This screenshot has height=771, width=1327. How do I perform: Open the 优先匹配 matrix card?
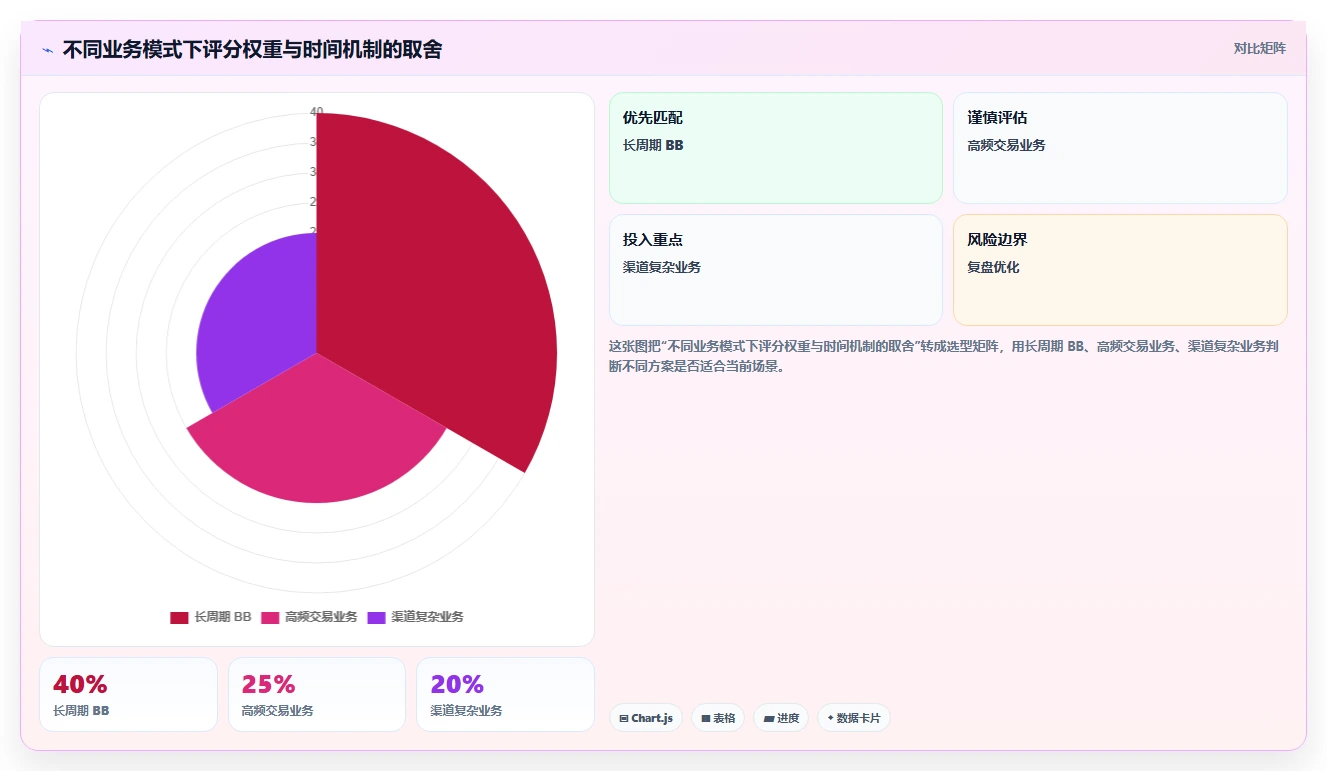tap(775, 148)
